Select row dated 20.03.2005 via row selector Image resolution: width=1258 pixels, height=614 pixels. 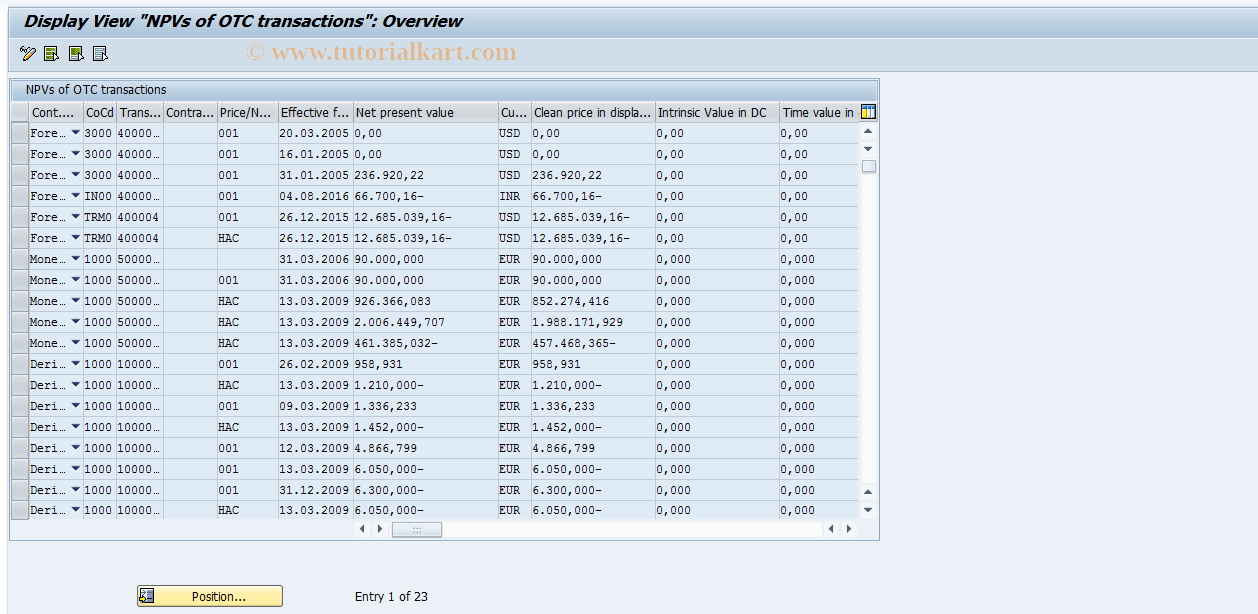(20, 133)
